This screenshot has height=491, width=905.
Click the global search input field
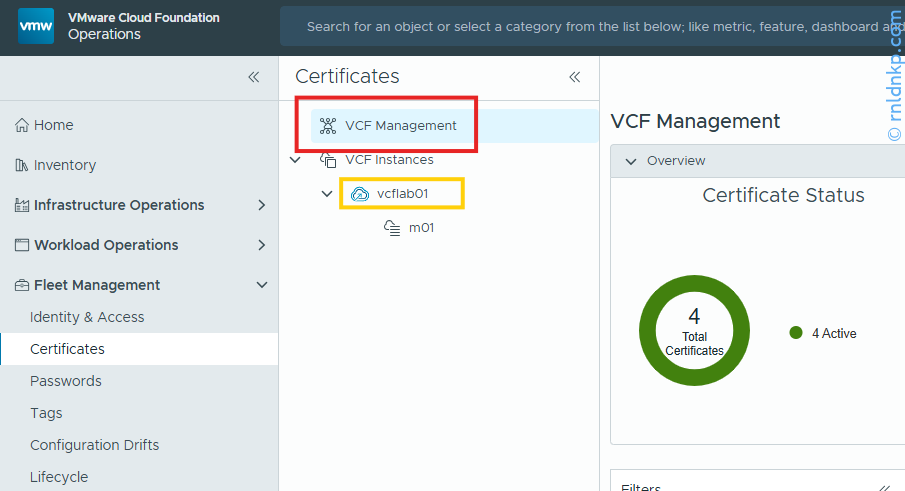[590, 27]
